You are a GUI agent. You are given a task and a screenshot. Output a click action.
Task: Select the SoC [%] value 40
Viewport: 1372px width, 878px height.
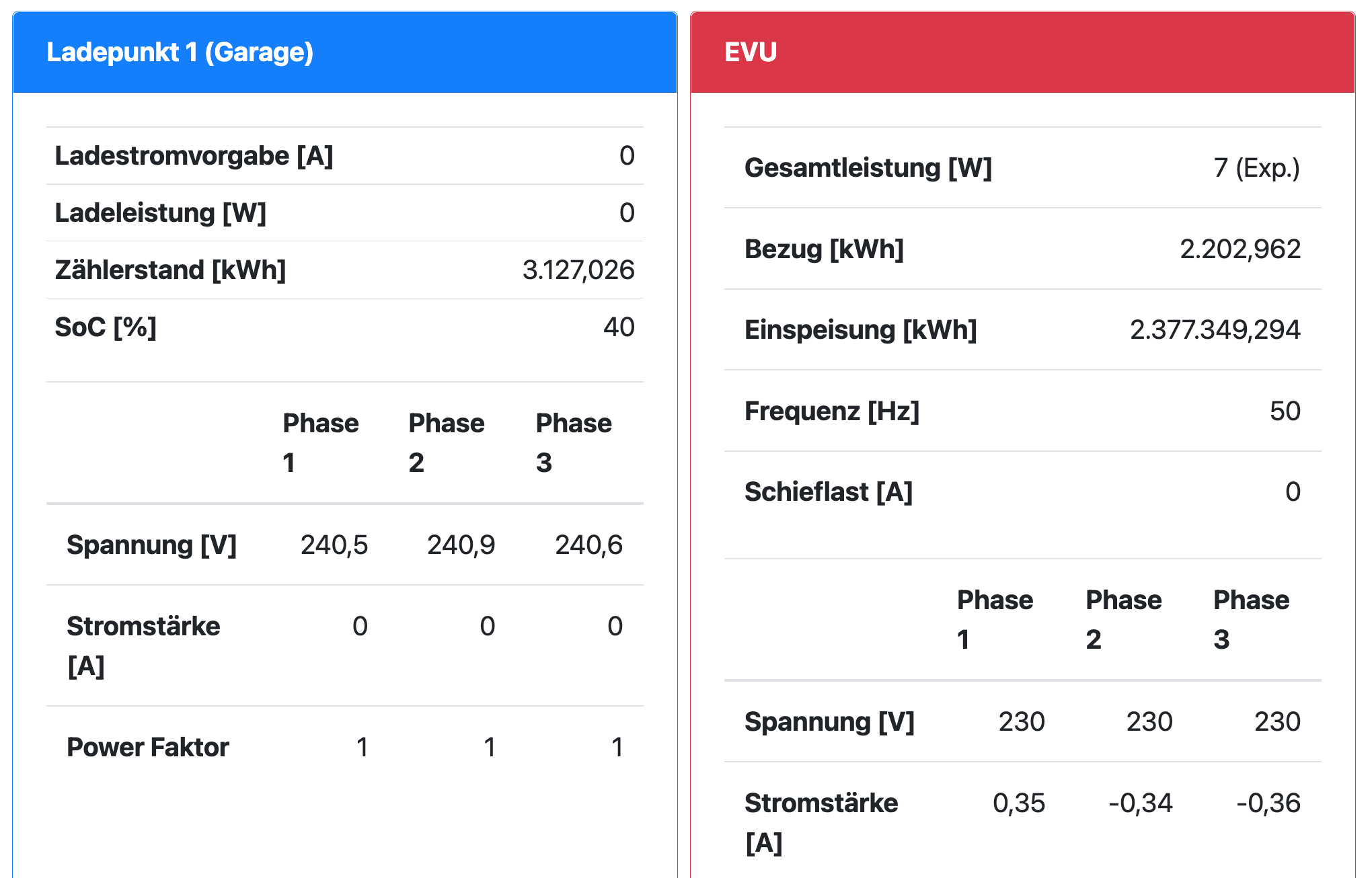tap(618, 327)
